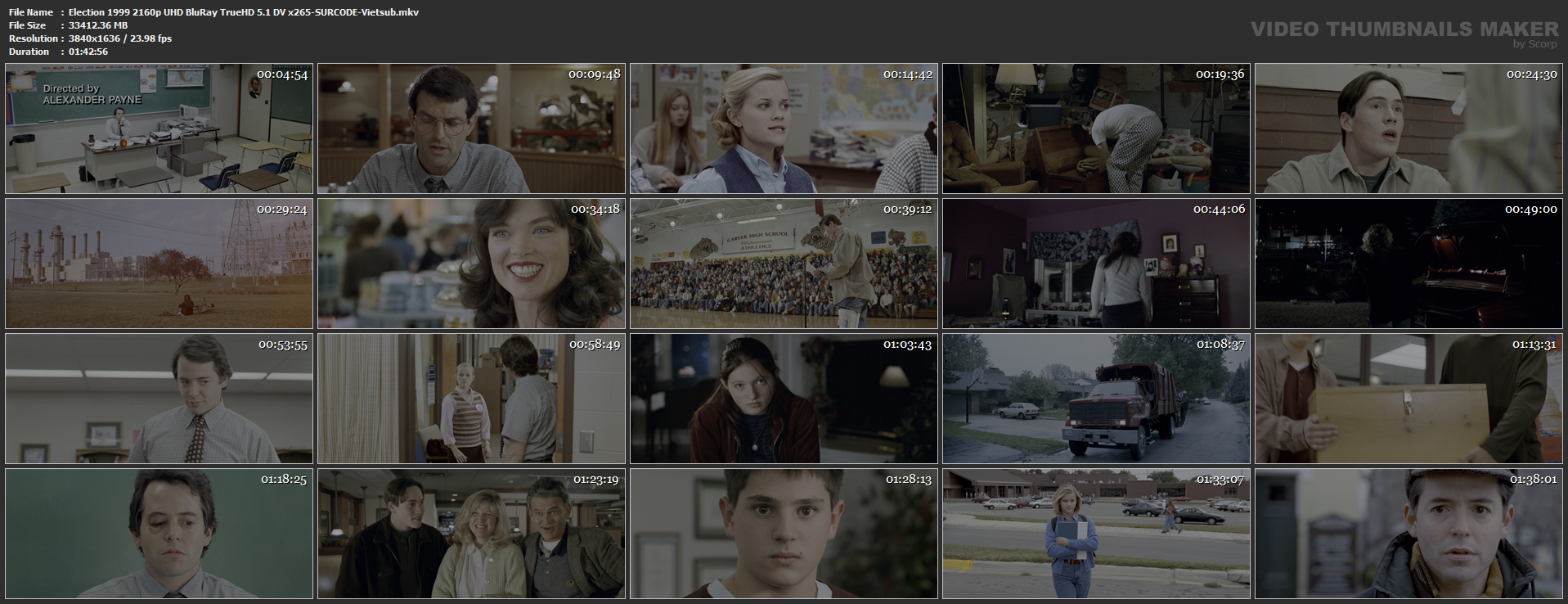Click the resolution value 3840x1636 / 23.98 fps
The height and width of the screenshot is (604, 1568).
(x=120, y=38)
